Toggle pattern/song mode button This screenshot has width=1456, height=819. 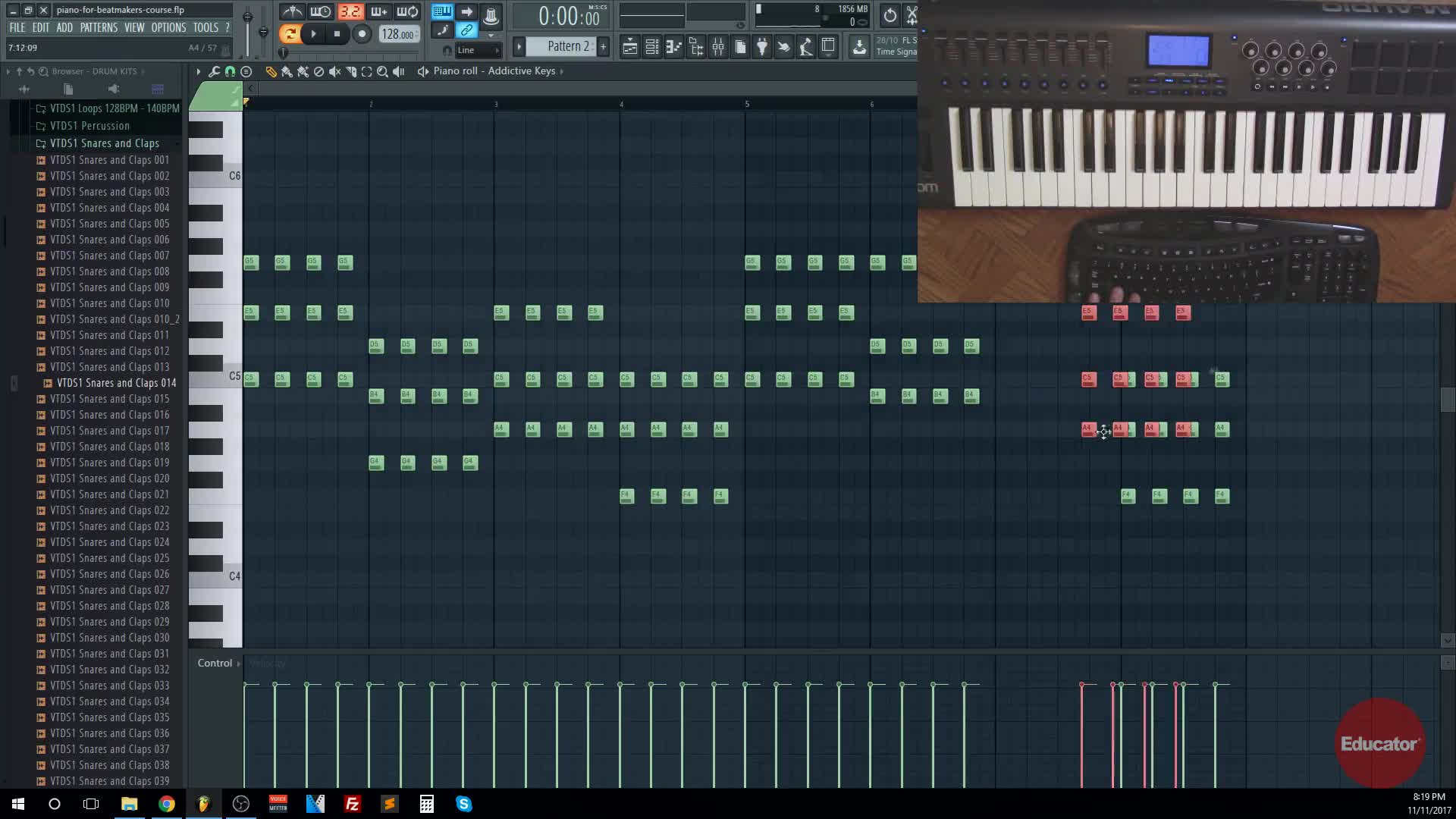pos(289,33)
